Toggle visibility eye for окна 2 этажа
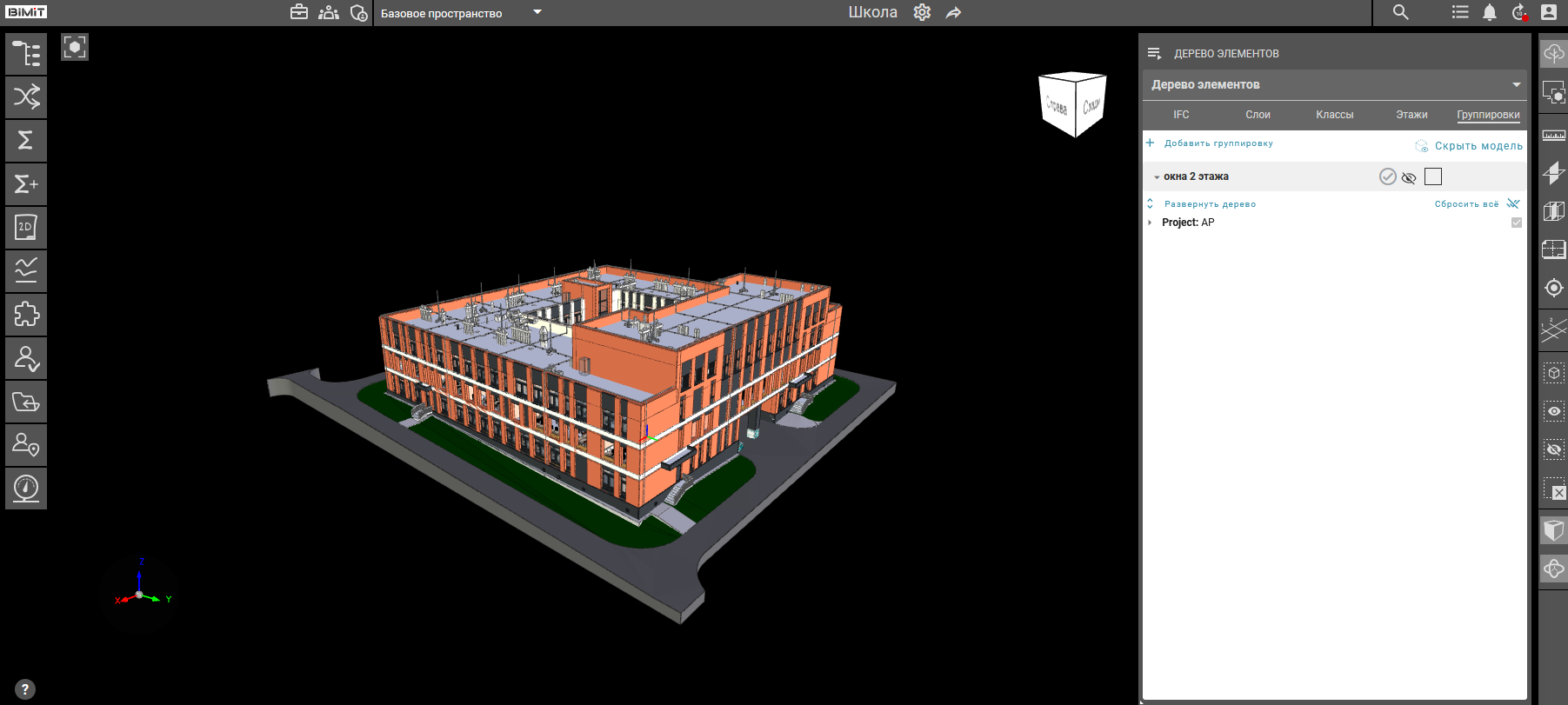Image resolution: width=1568 pixels, height=705 pixels. [1409, 177]
